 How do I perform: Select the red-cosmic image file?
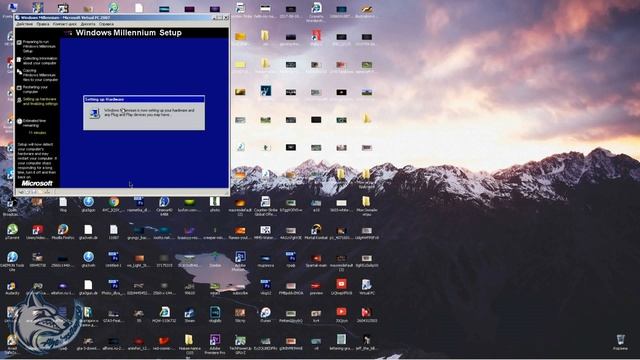tap(164, 343)
